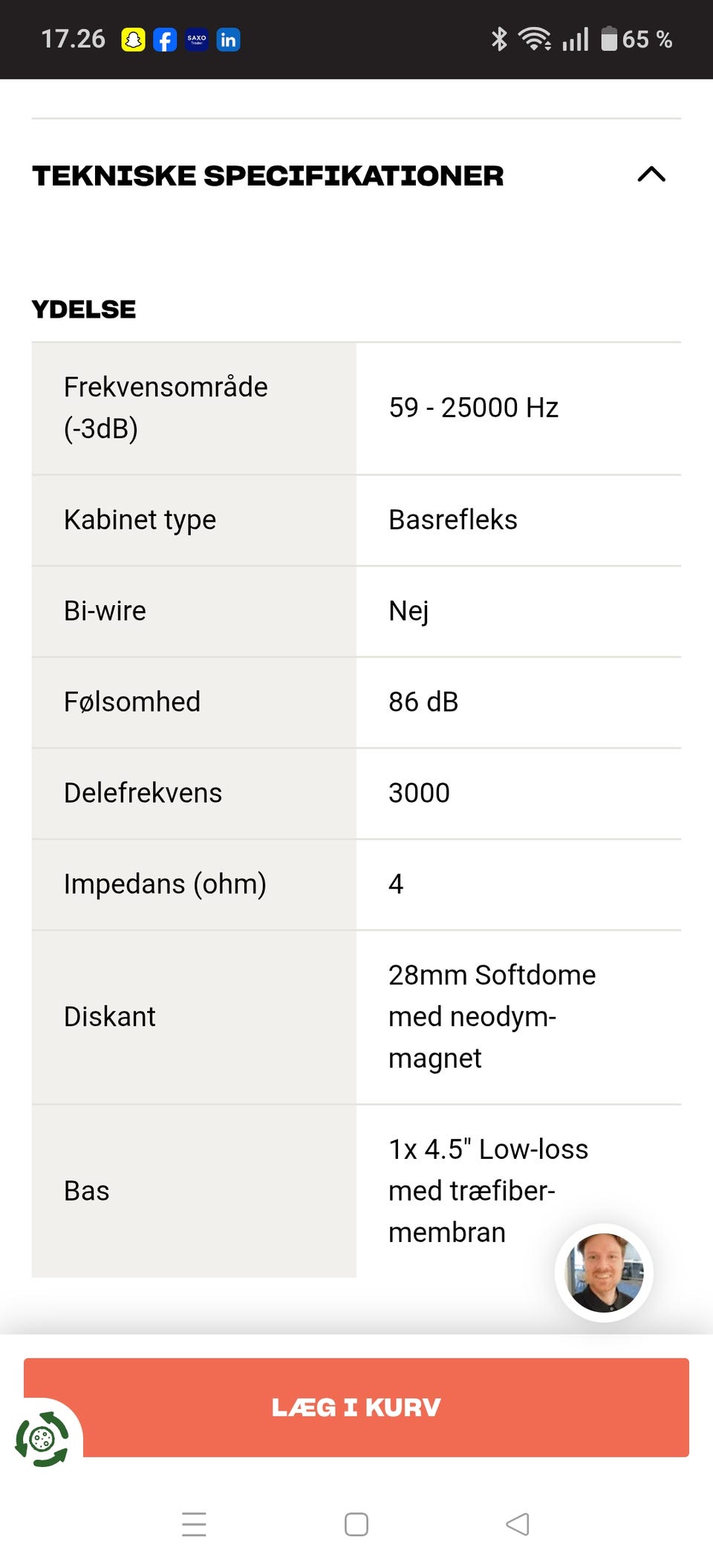This screenshot has height=1568, width=713.
Task: Tap the Android recent apps icon
Action: [194, 1523]
